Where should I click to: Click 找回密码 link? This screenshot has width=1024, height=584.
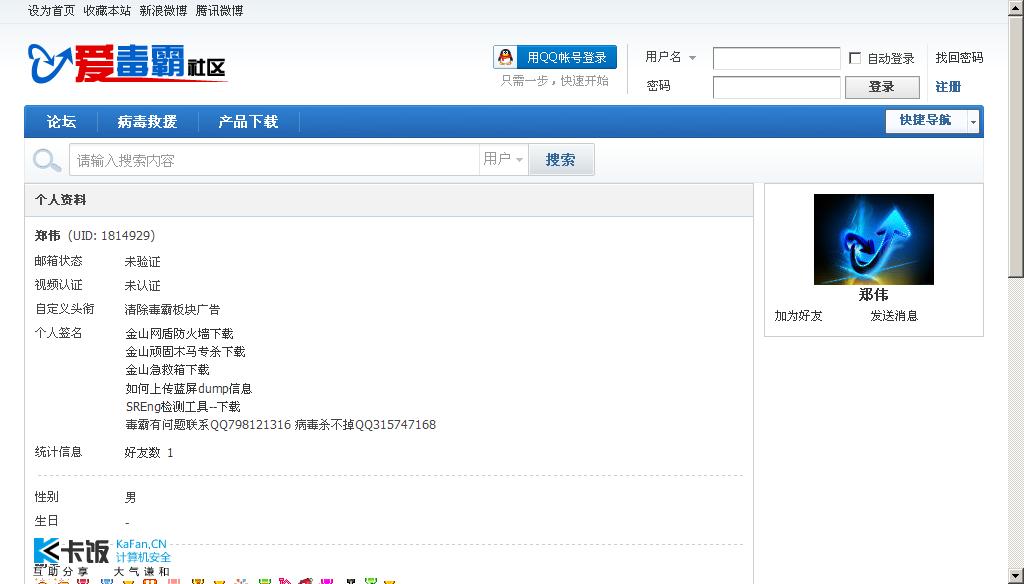(x=959, y=57)
